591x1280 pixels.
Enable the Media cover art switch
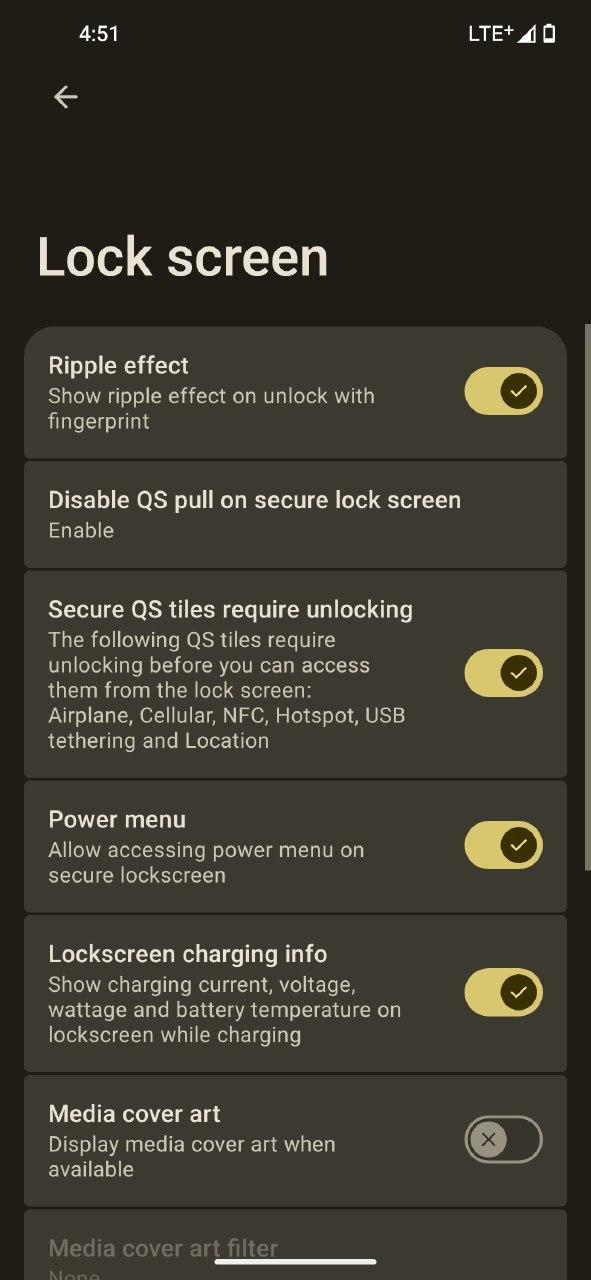click(503, 1139)
